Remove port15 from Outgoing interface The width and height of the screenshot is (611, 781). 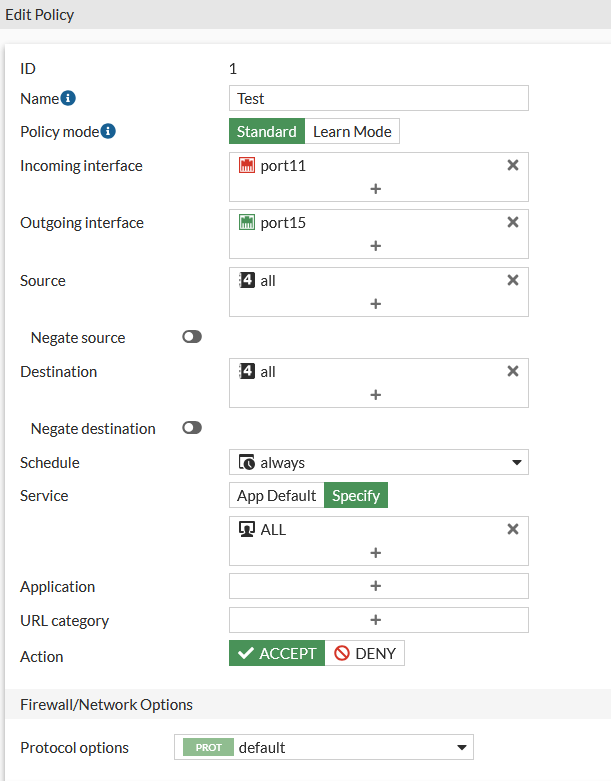(x=513, y=222)
